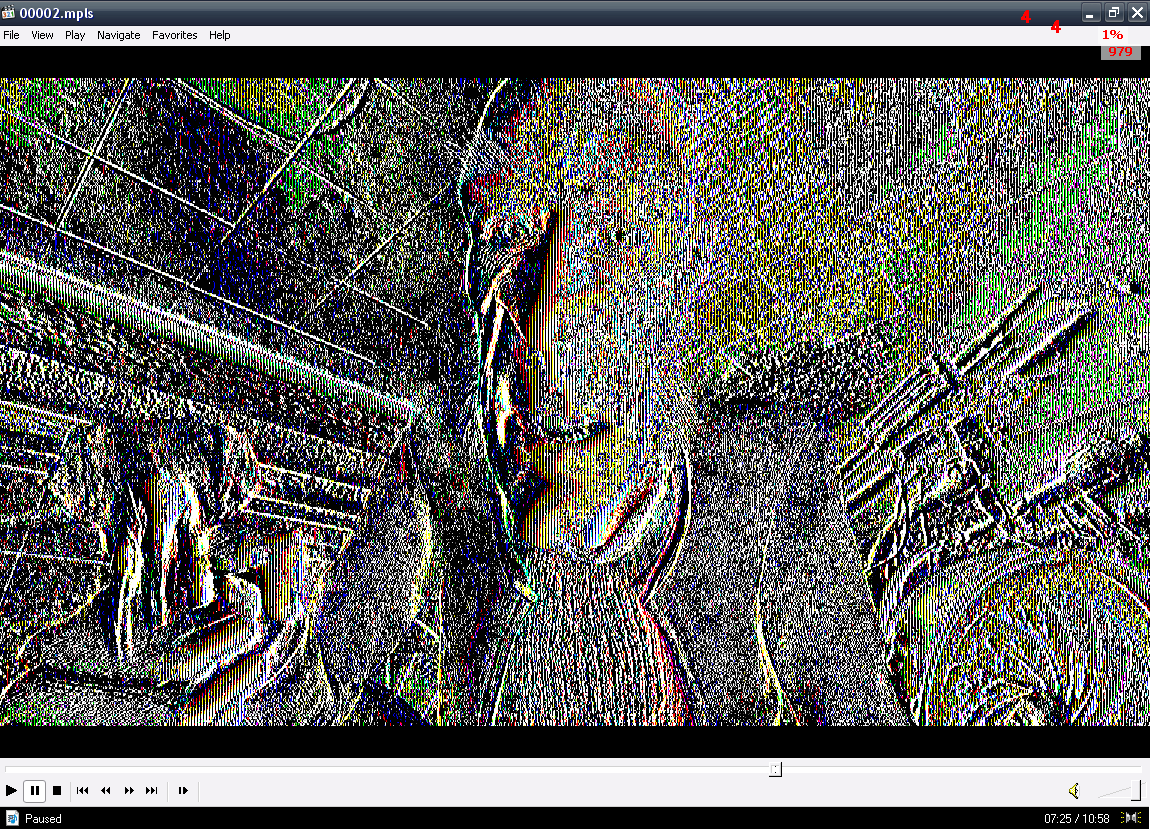Viewport: 1150px width, 829px height.
Task: Skip forward to next chapter
Action: click(x=152, y=791)
